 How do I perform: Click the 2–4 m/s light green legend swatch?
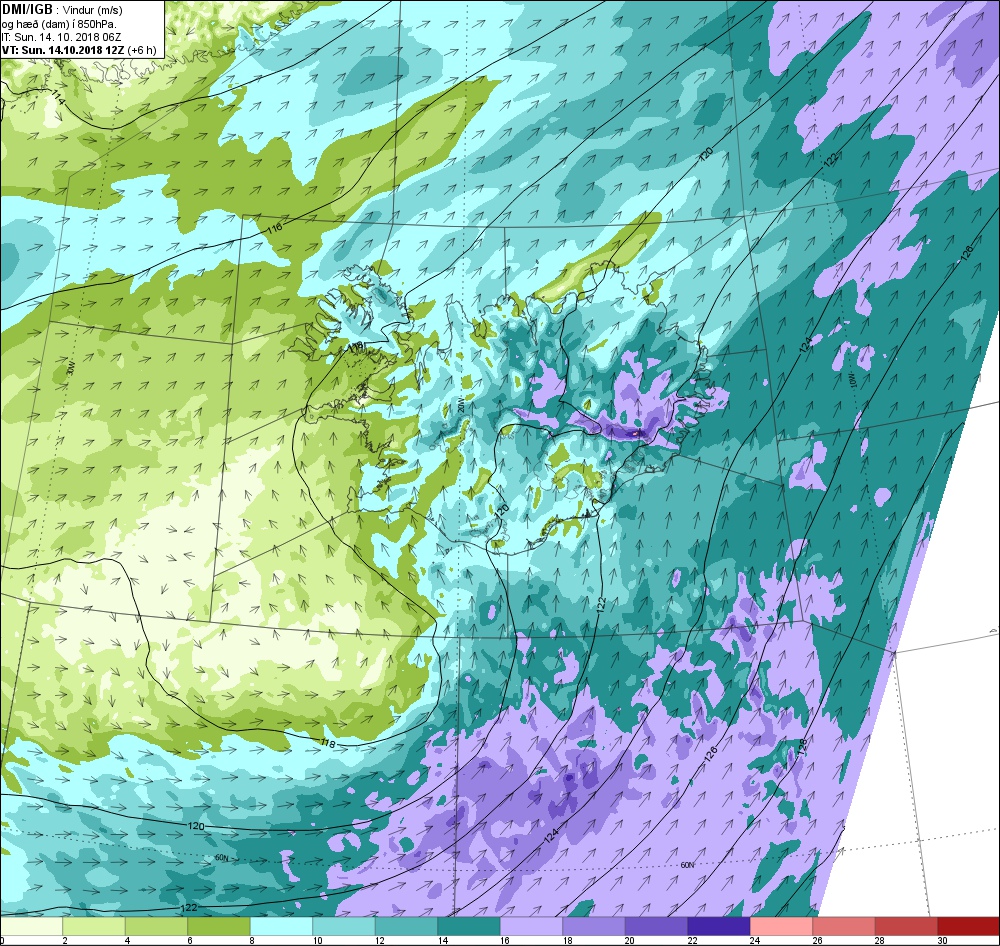[94, 926]
